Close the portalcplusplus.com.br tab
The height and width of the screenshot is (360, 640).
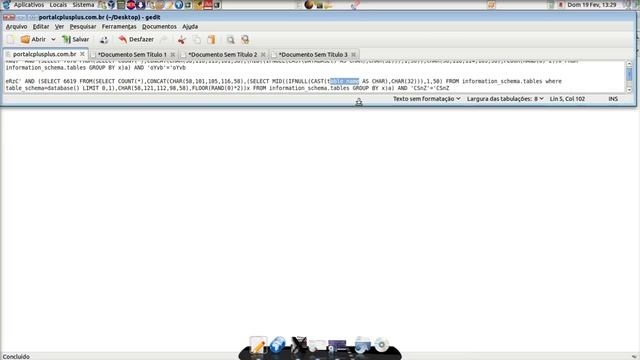(x=82, y=54)
